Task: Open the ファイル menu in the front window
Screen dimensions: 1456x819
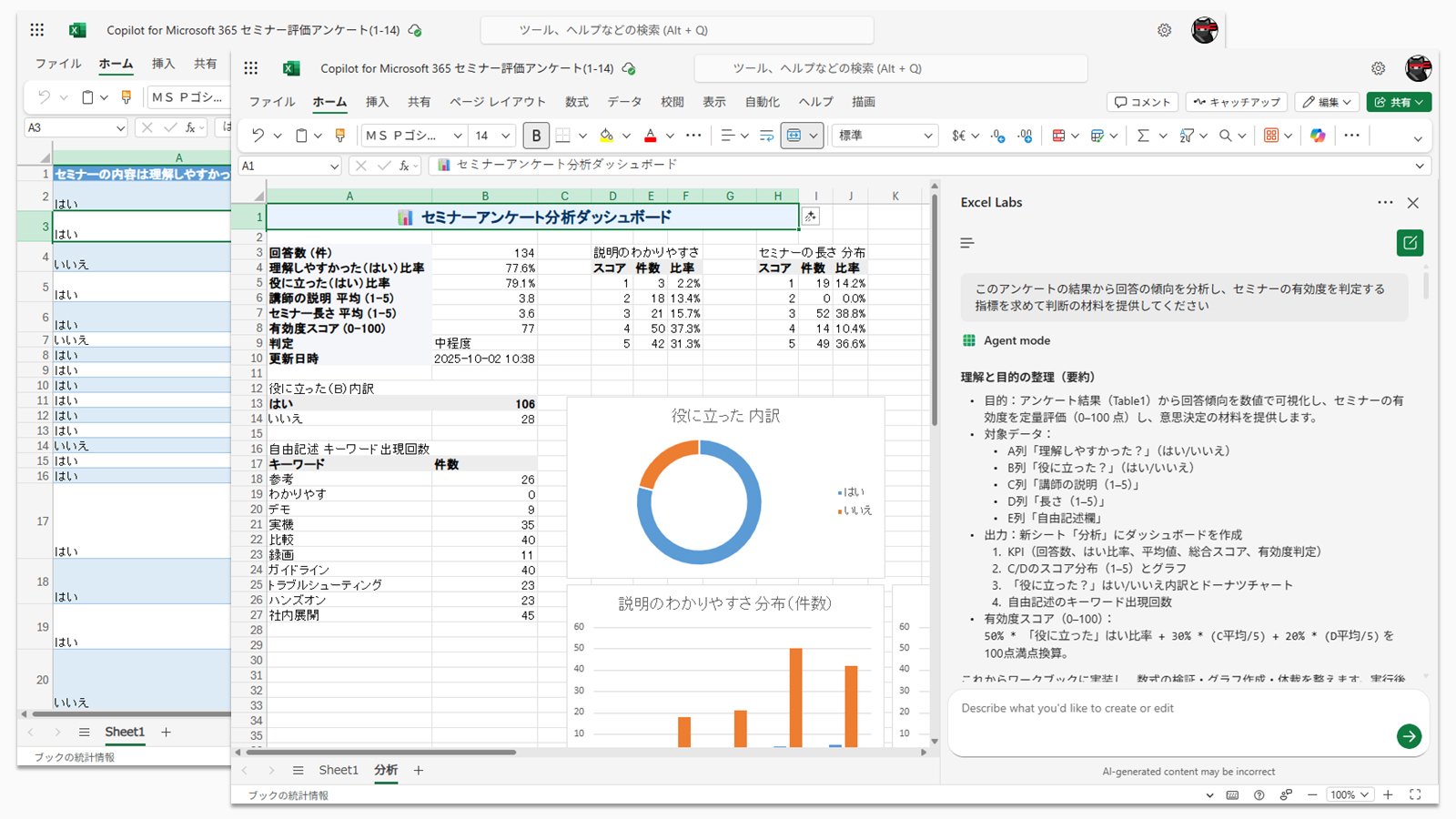Action: 272,102
